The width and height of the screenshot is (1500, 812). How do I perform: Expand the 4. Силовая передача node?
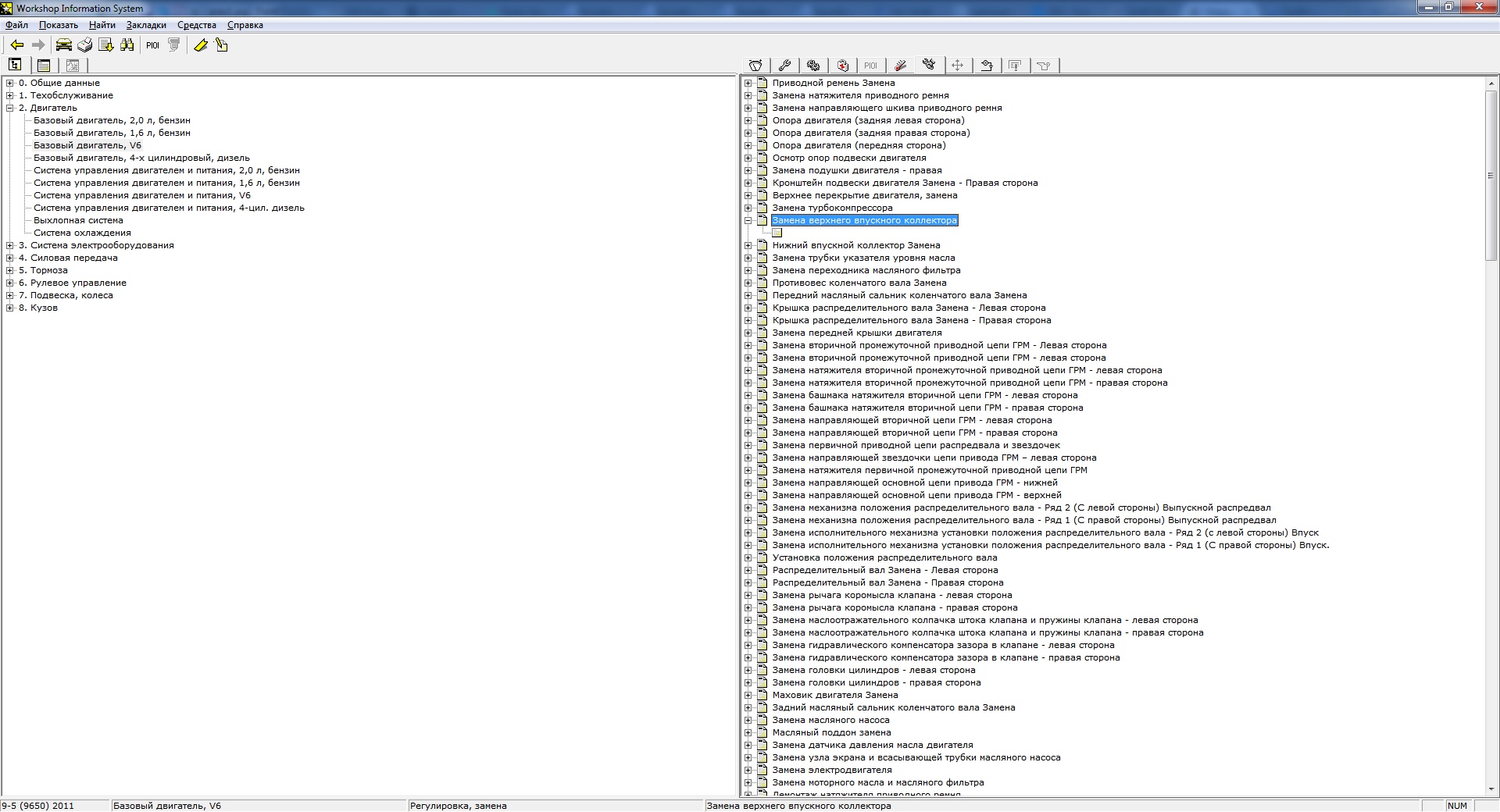[x=10, y=258]
